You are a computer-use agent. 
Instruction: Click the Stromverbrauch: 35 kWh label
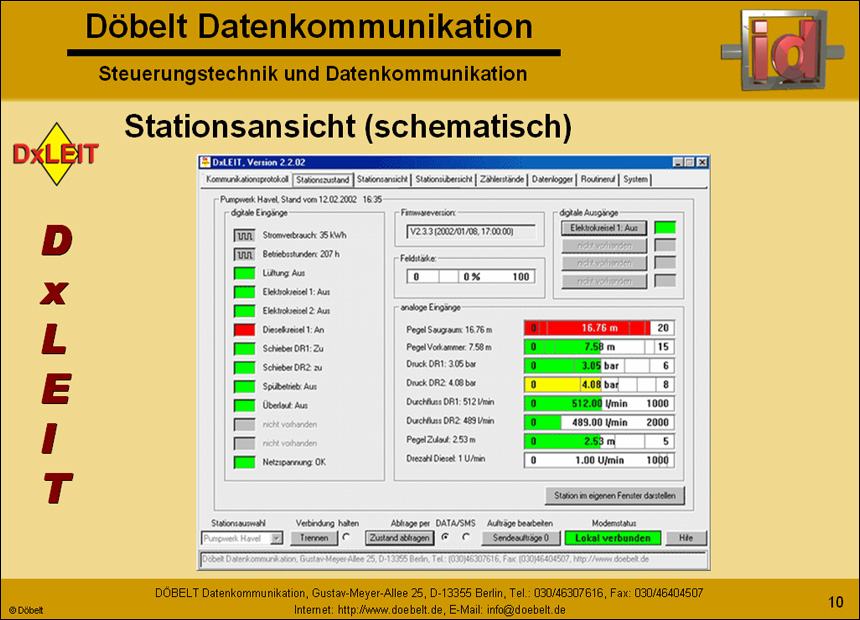(x=304, y=235)
